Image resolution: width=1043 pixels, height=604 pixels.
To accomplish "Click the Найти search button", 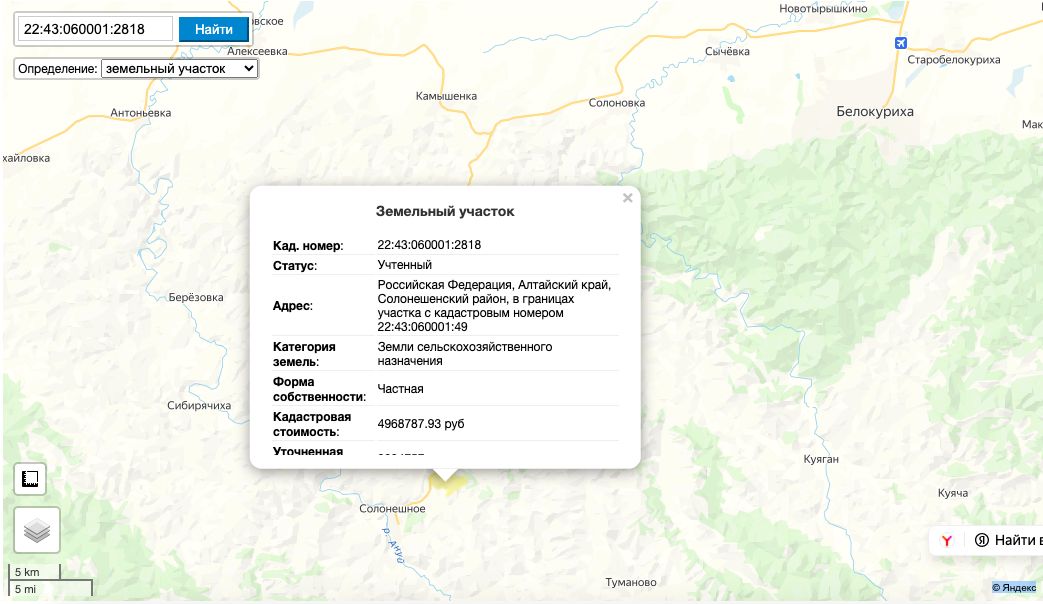I will tap(214, 29).
